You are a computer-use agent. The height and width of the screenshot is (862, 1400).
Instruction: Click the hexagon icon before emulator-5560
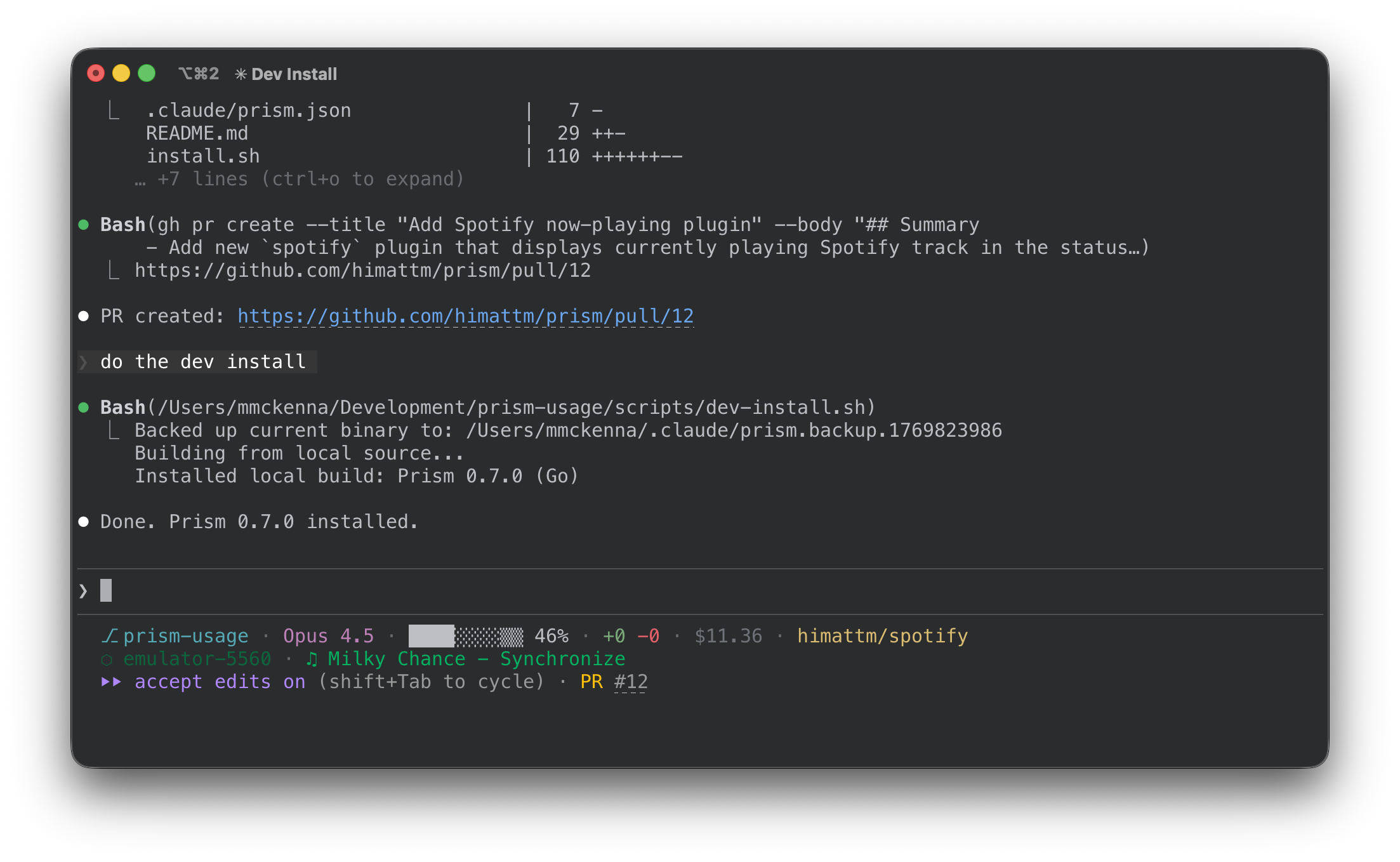pos(107,660)
